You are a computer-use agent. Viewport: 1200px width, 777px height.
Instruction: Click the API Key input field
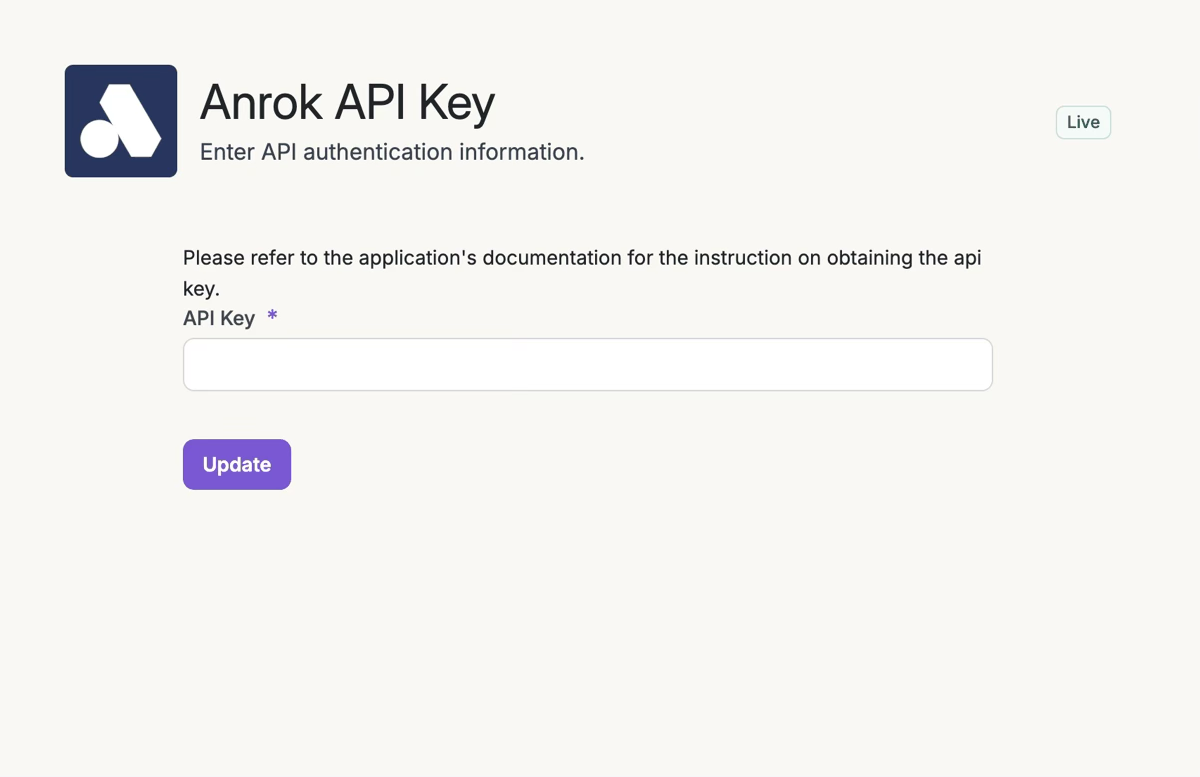click(587, 364)
